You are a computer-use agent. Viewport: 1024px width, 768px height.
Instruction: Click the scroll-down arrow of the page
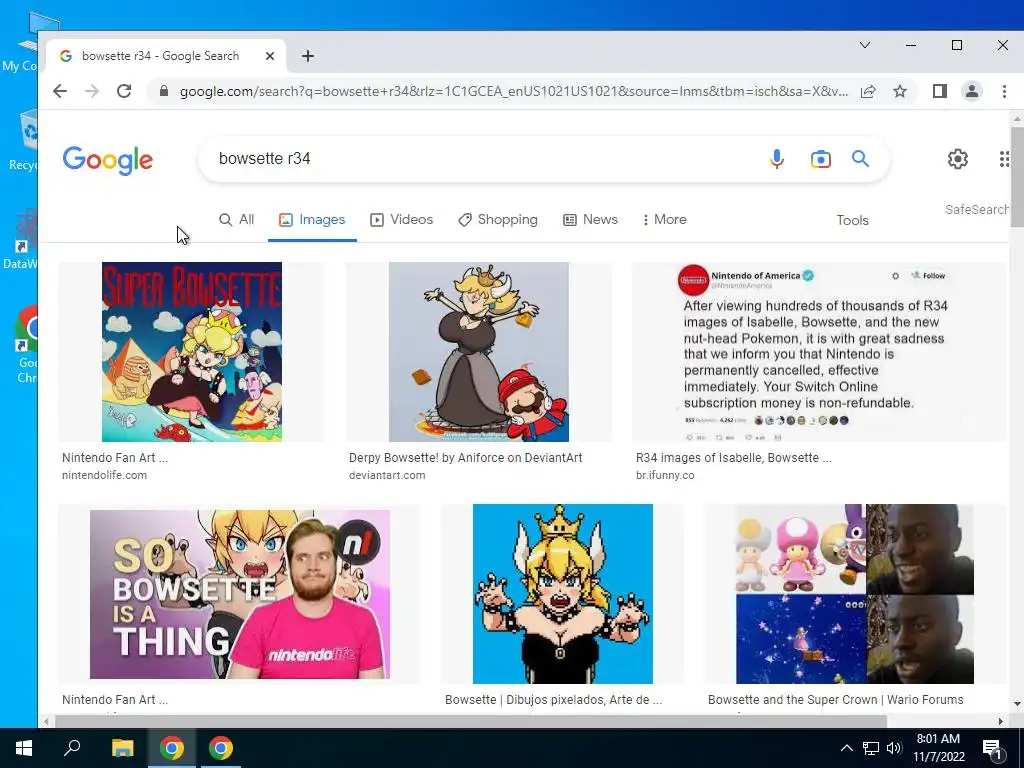(x=1017, y=704)
